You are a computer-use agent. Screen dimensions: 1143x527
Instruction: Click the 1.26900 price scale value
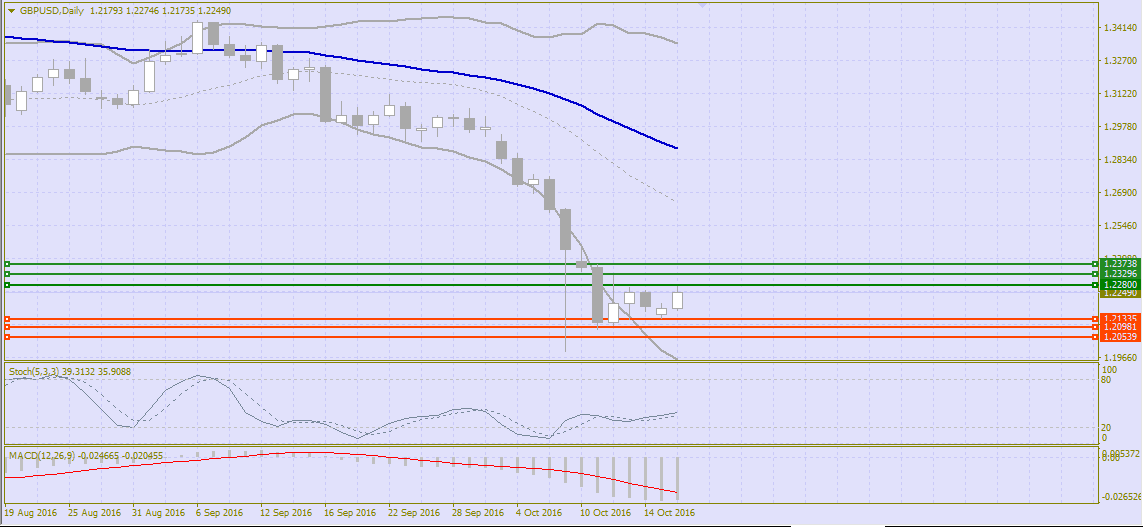(1122, 193)
